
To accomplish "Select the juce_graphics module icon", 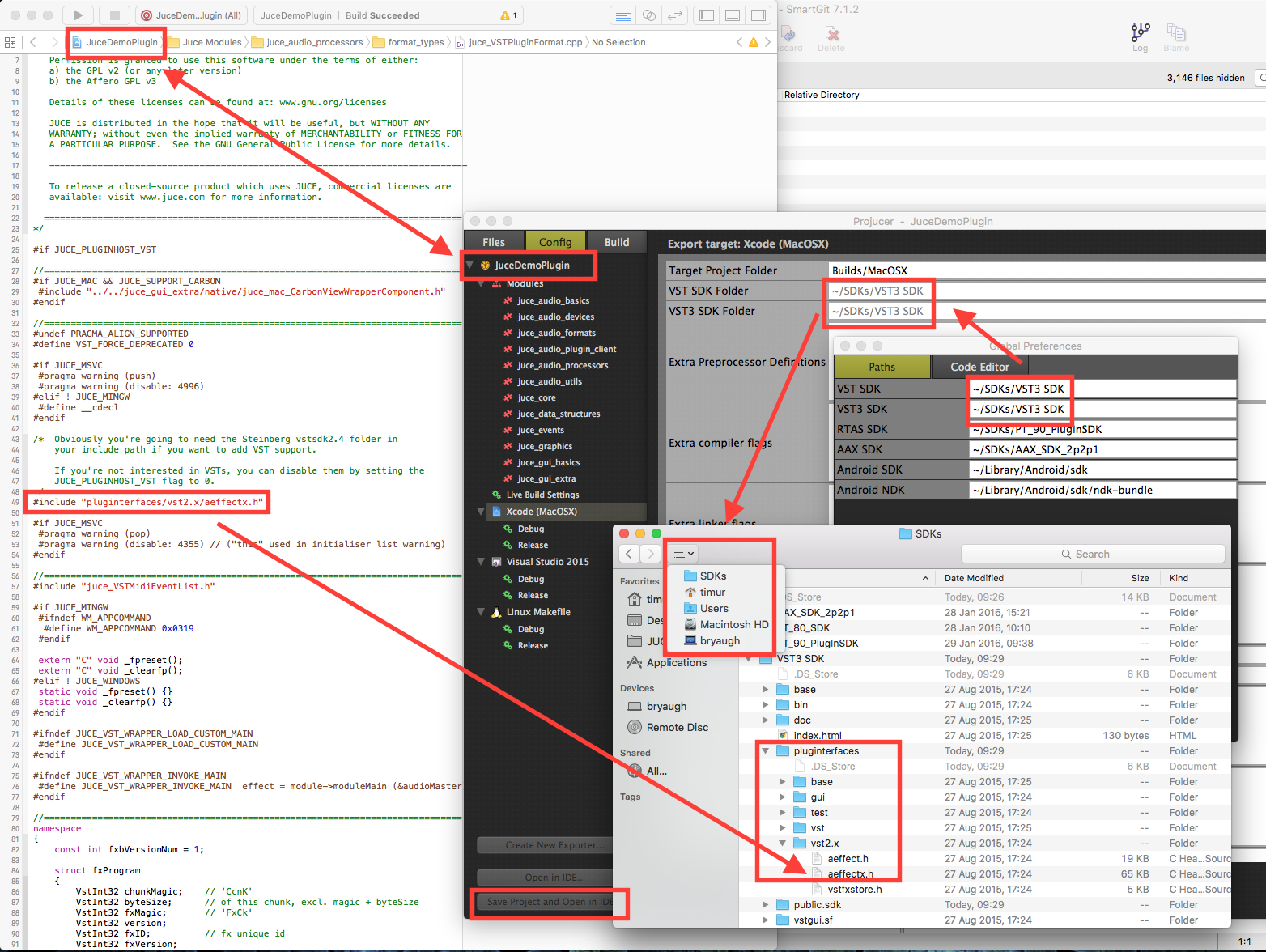I will click(508, 446).
